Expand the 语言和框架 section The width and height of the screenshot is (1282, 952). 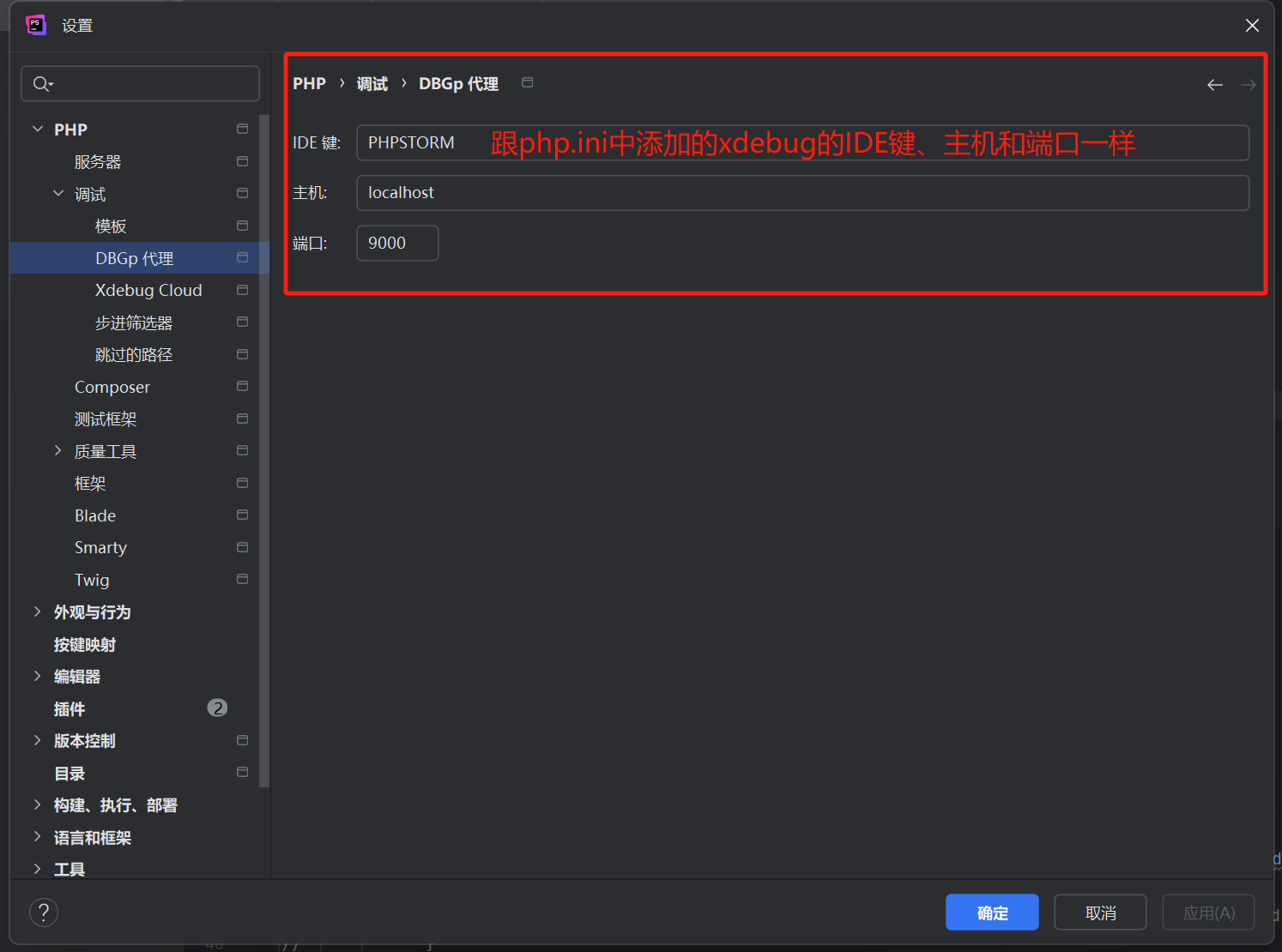pyautogui.click(x=38, y=837)
